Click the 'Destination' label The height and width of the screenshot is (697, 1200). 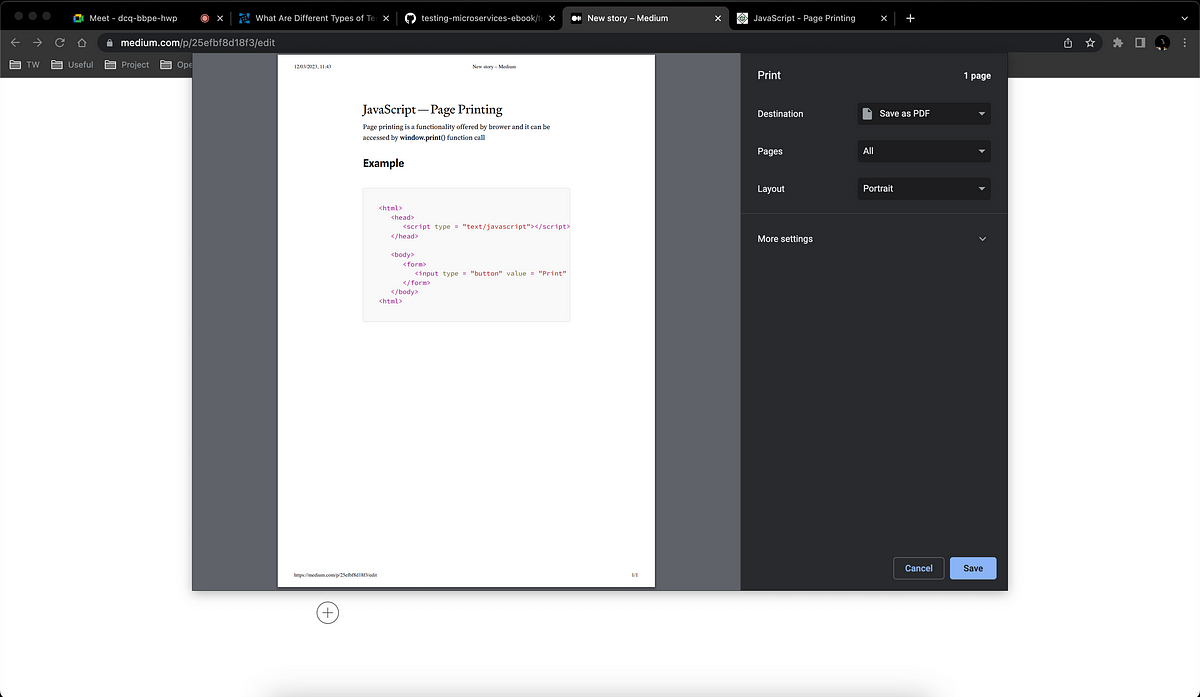780,114
